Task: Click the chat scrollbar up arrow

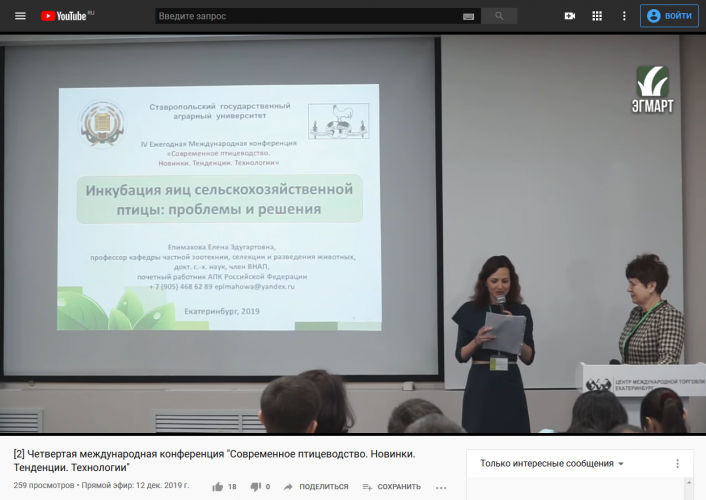Action: click(x=689, y=482)
